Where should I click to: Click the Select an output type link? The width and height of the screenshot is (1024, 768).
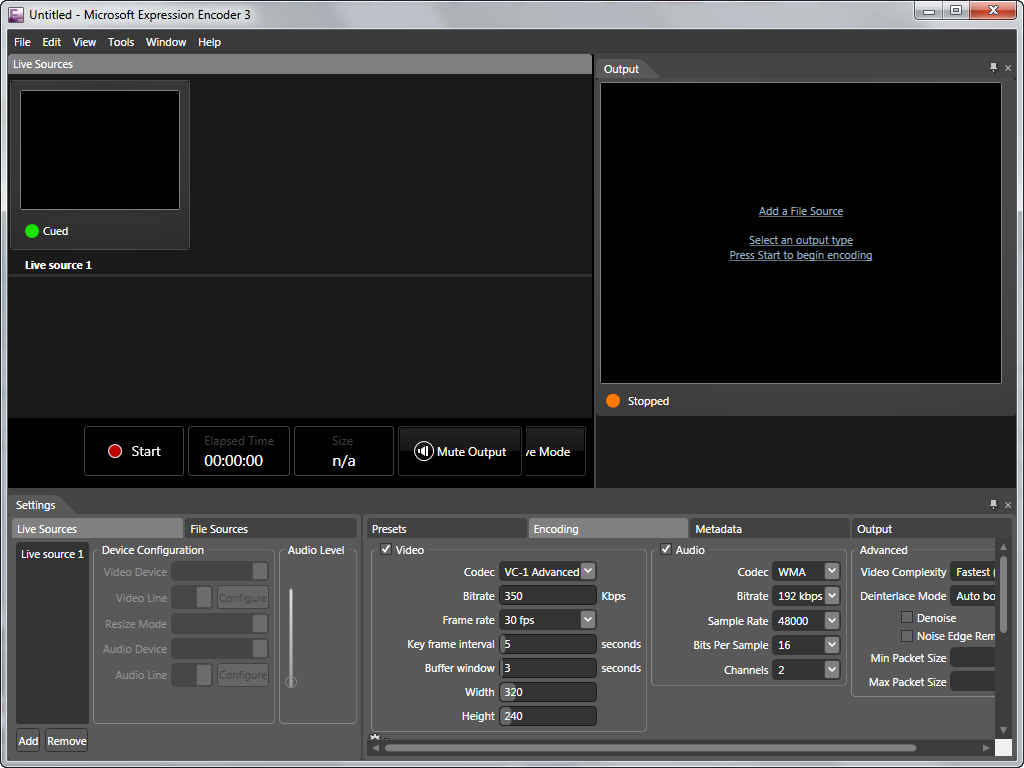coord(801,240)
